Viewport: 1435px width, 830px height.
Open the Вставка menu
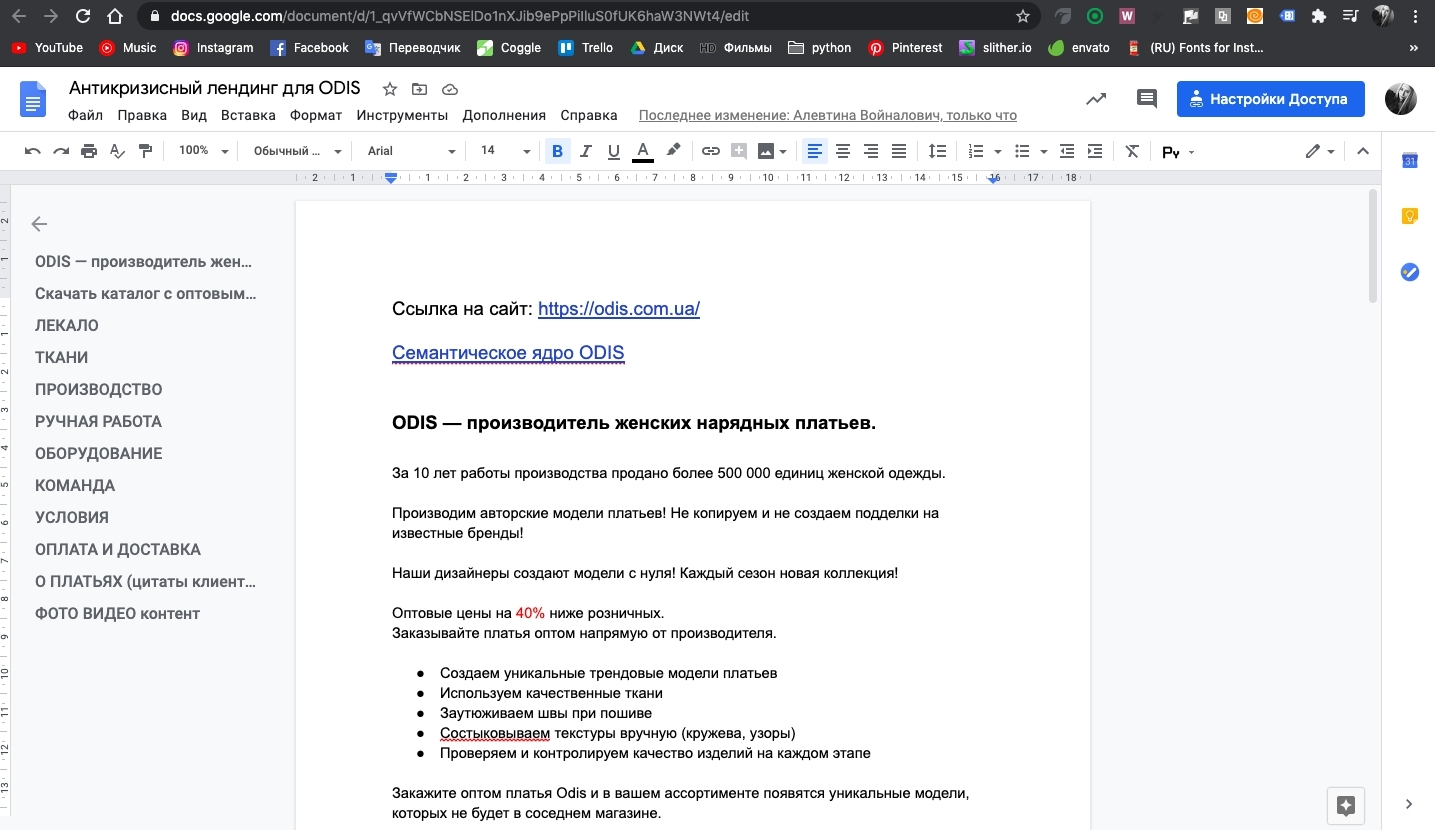(x=248, y=115)
